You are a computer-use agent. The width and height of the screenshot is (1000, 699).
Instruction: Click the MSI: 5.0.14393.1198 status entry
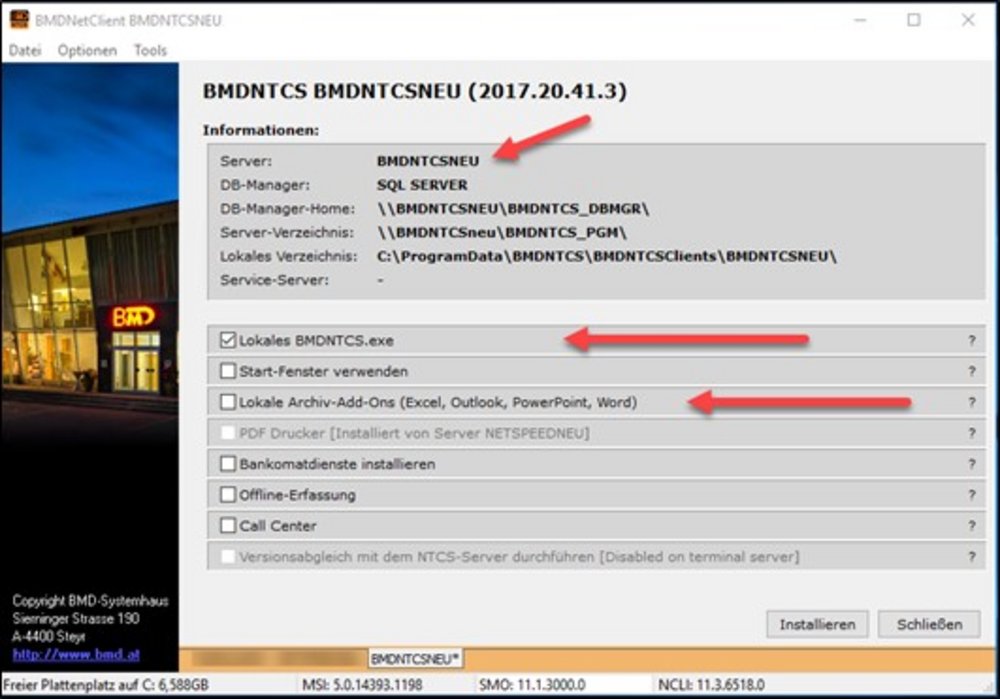(x=362, y=685)
